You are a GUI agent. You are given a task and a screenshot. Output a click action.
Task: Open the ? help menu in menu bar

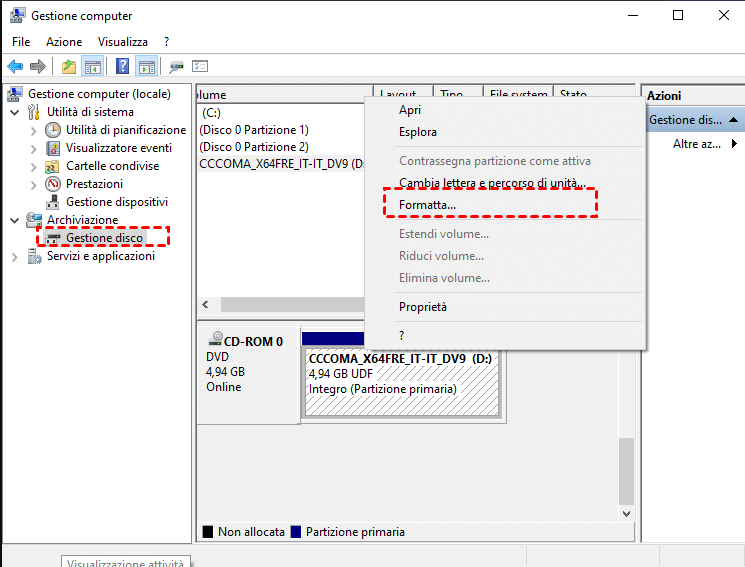coord(166,42)
